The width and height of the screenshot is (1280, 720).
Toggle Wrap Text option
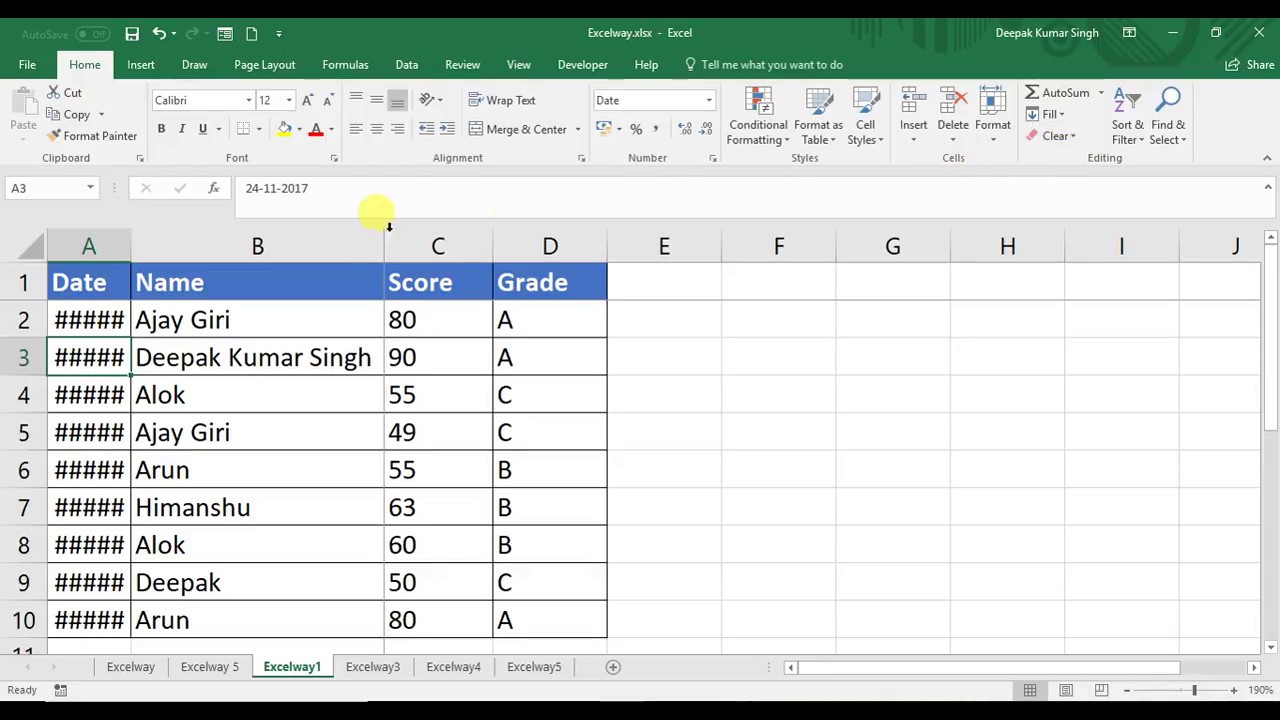pyautogui.click(x=502, y=100)
